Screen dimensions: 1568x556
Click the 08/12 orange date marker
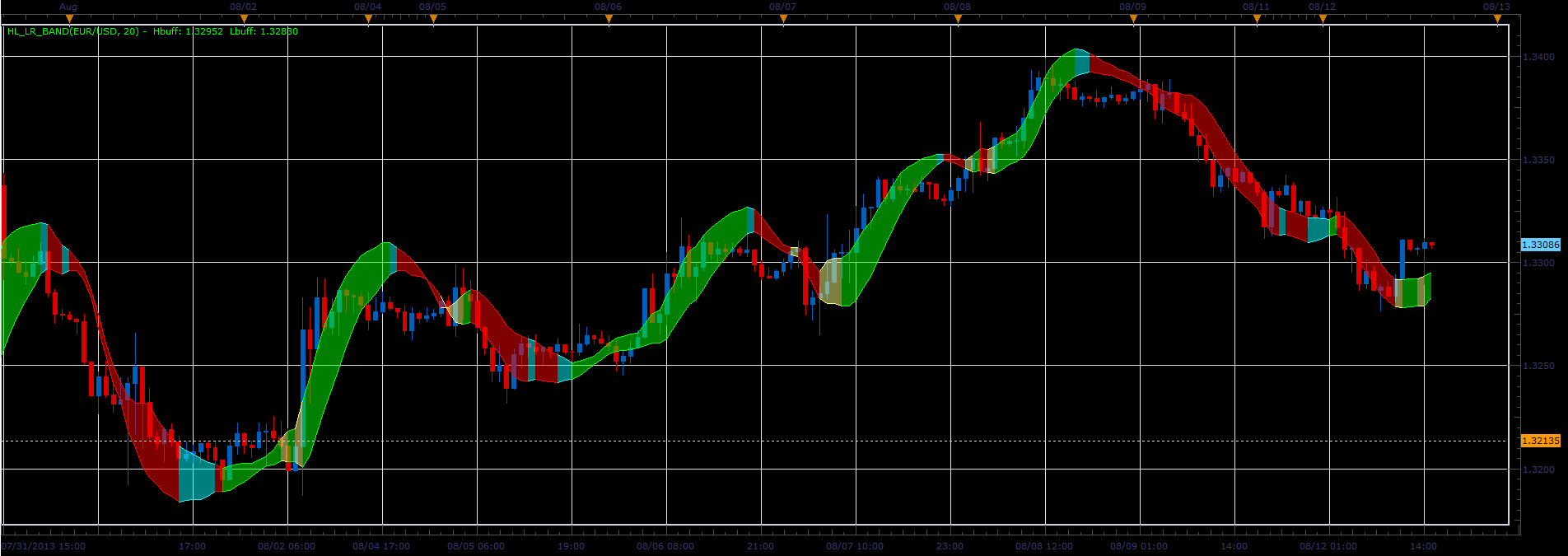[1323, 18]
